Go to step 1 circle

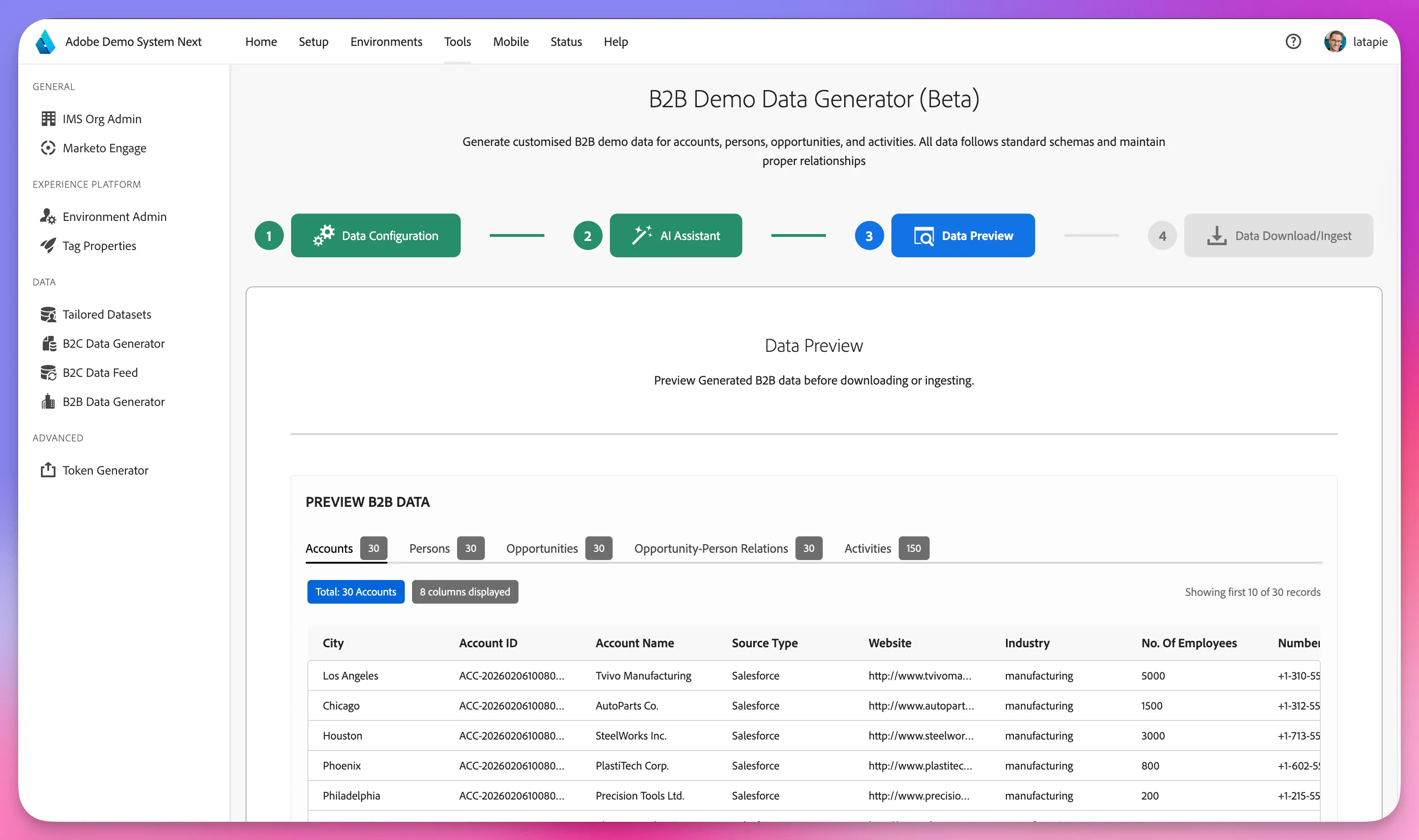point(269,235)
